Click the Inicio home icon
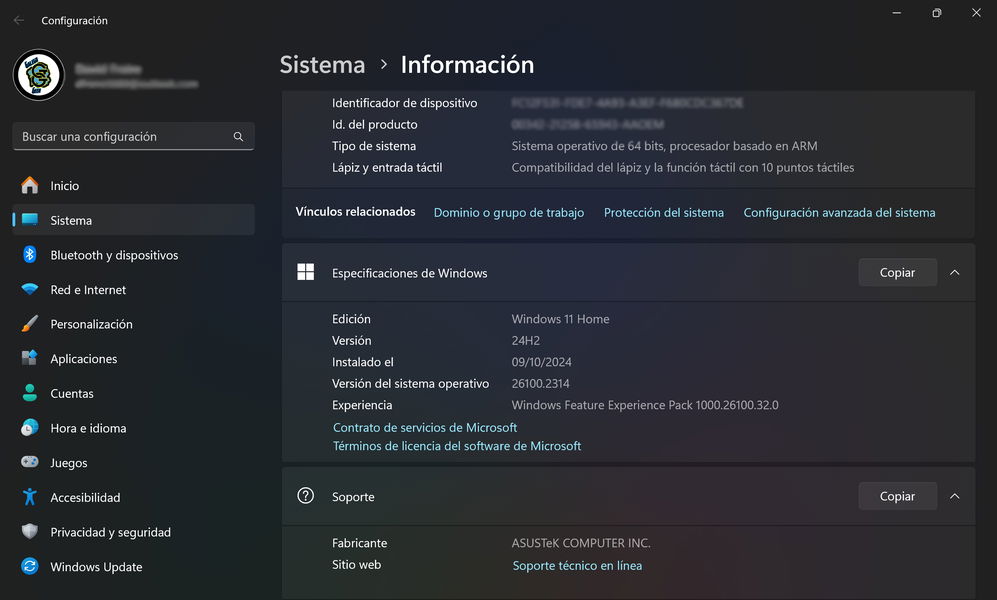The width and height of the screenshot is (997, 600). (x=29, y=186)
